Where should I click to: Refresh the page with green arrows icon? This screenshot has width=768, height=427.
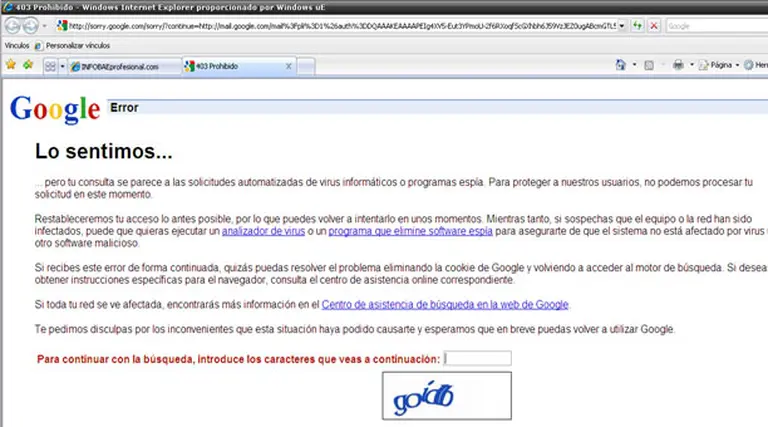click(637, 25)
